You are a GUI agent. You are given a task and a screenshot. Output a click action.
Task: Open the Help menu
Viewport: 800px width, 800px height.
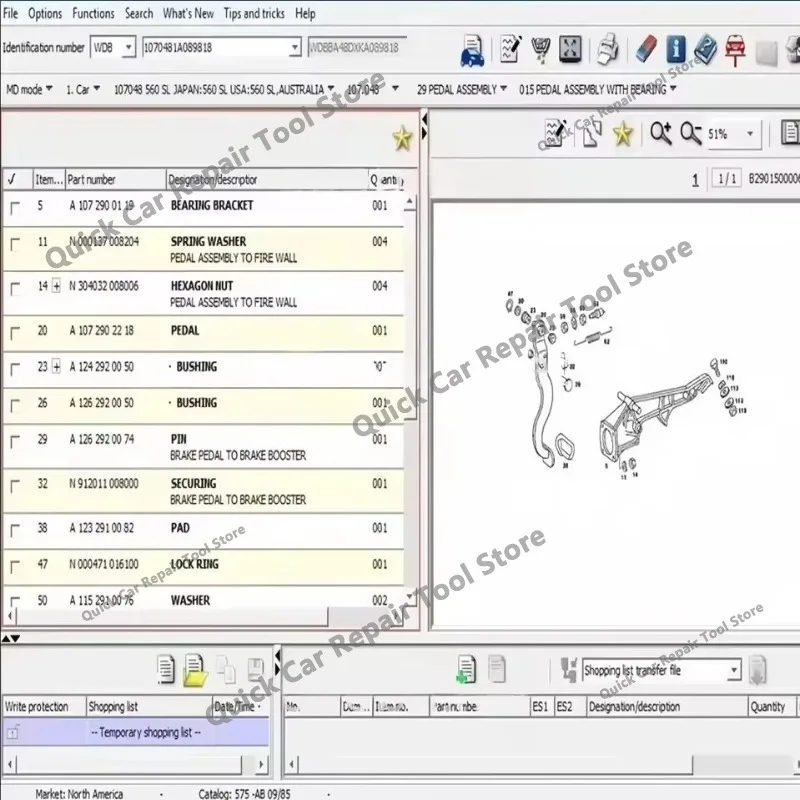[x=305, y=13]
